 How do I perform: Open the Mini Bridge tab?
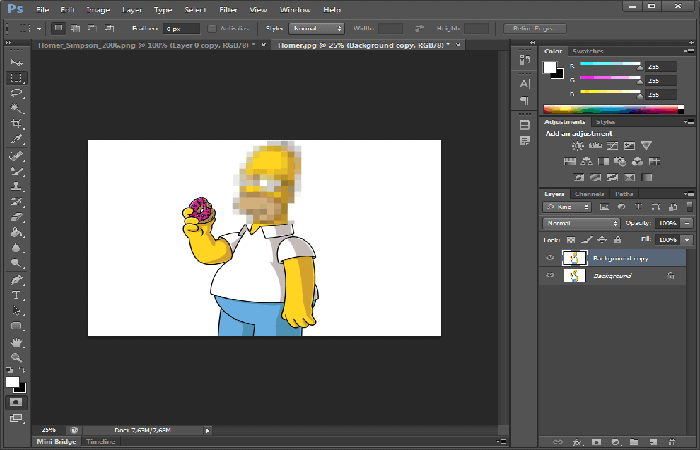click(56, 442)
